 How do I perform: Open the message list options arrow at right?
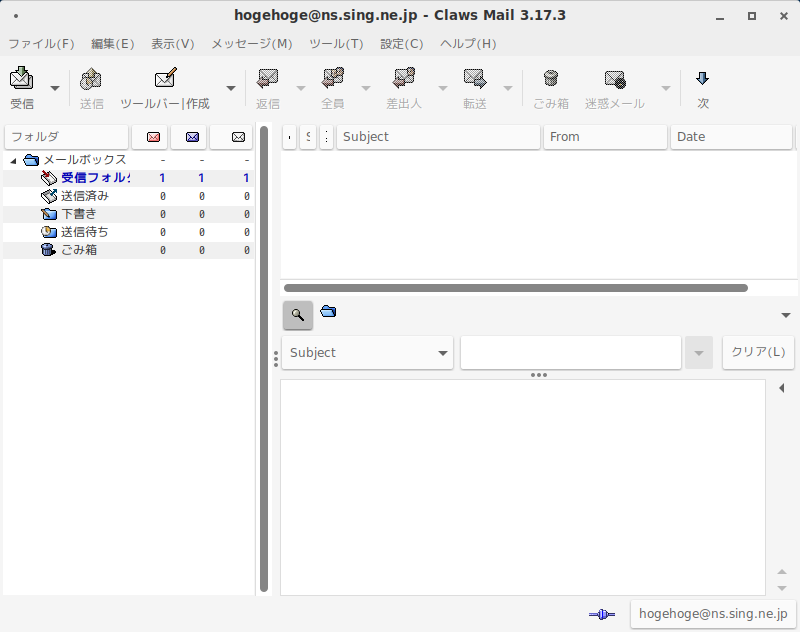786,315
